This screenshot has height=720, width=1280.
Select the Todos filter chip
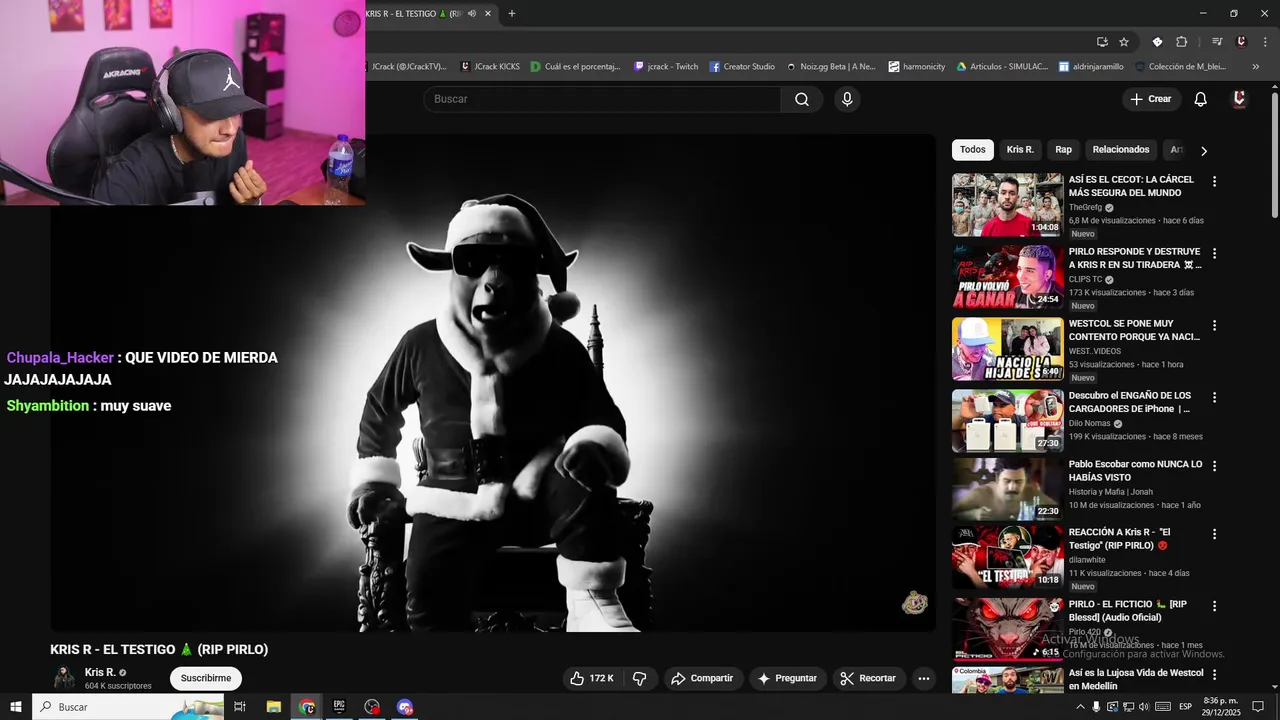973,150
